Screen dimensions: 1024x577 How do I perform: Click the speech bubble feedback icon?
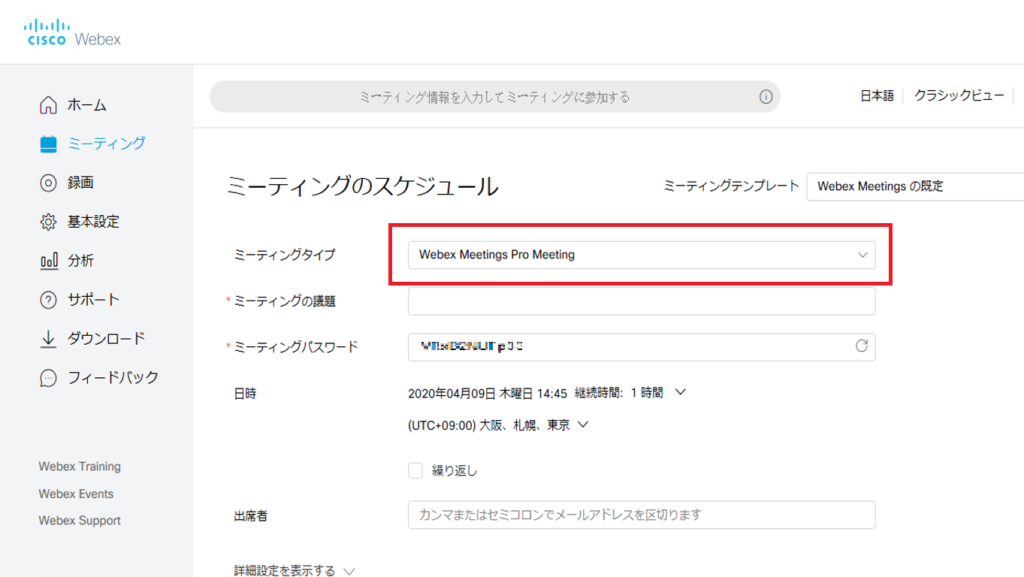tap(48, 378)
